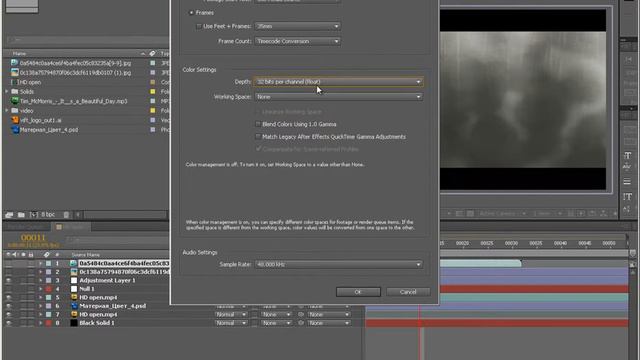Toggle visibility eye of layer 7 HD open.mp4
Screen dimensions: 640x360
coord(8,315)
